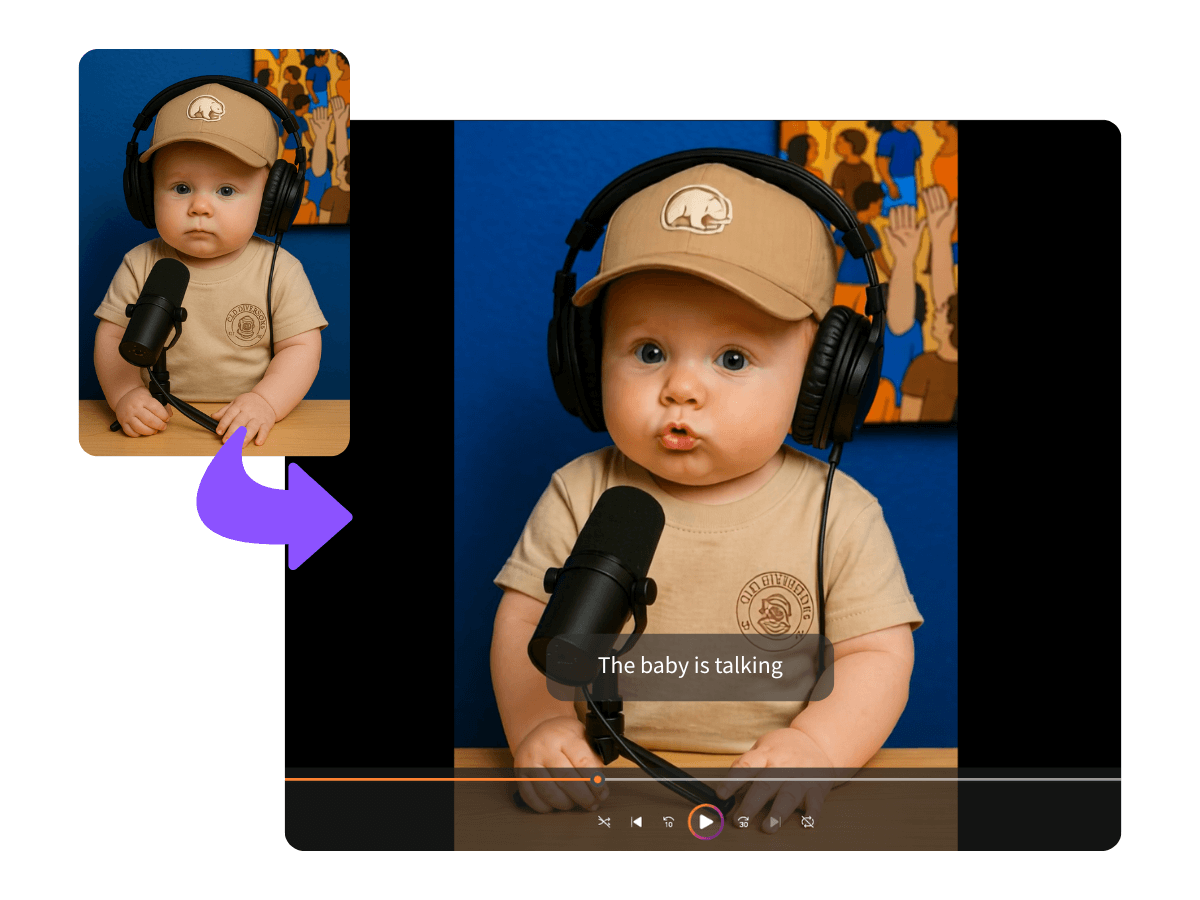Viewport: 1200px width, 900px height.
Task: Click the microphone in the source thumbnail
Action: 155,310
